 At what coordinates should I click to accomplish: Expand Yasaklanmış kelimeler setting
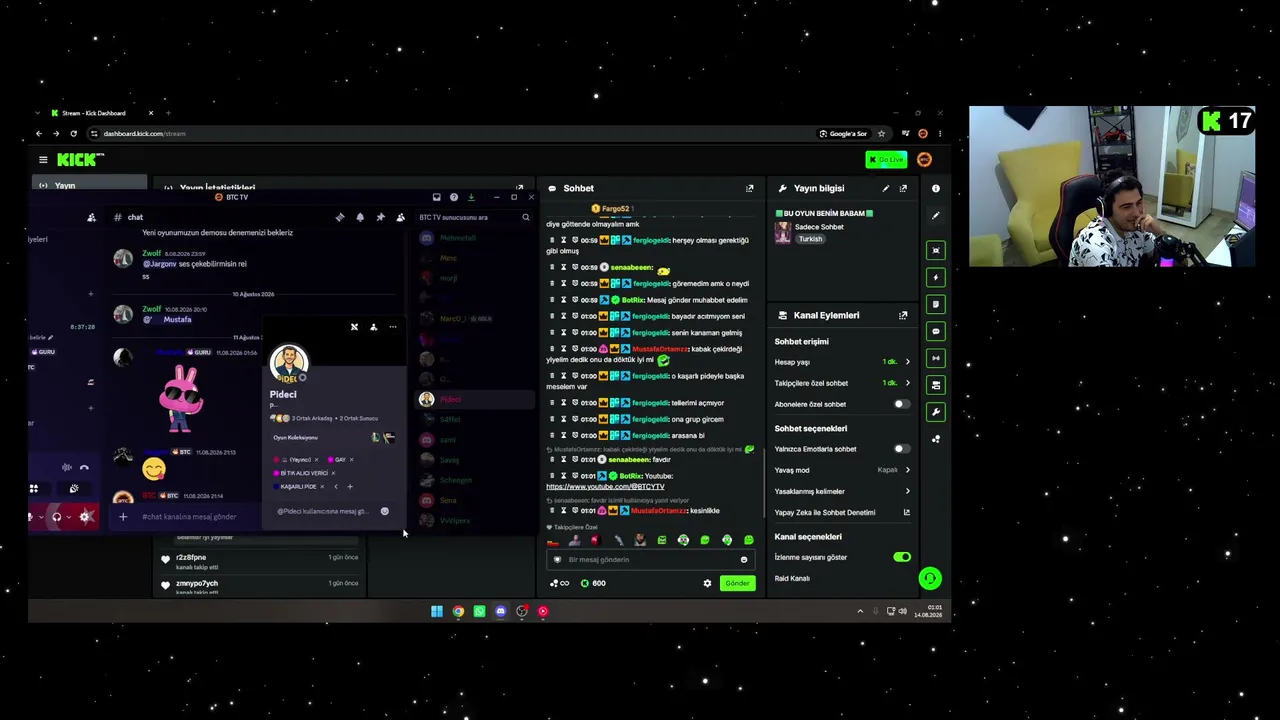(842, 491)
